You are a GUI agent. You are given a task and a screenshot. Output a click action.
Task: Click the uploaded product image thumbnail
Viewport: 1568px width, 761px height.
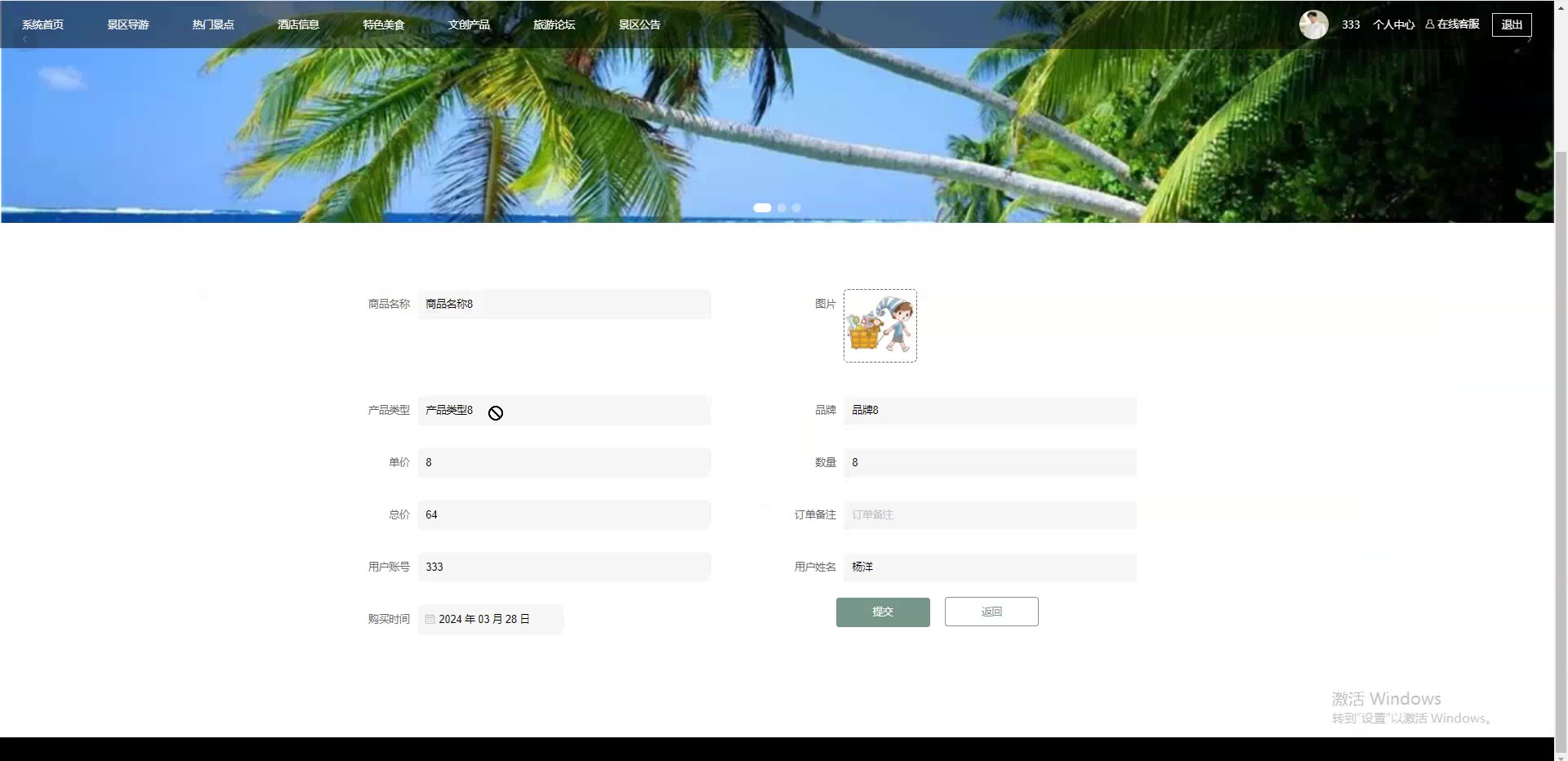coord(880,325)
